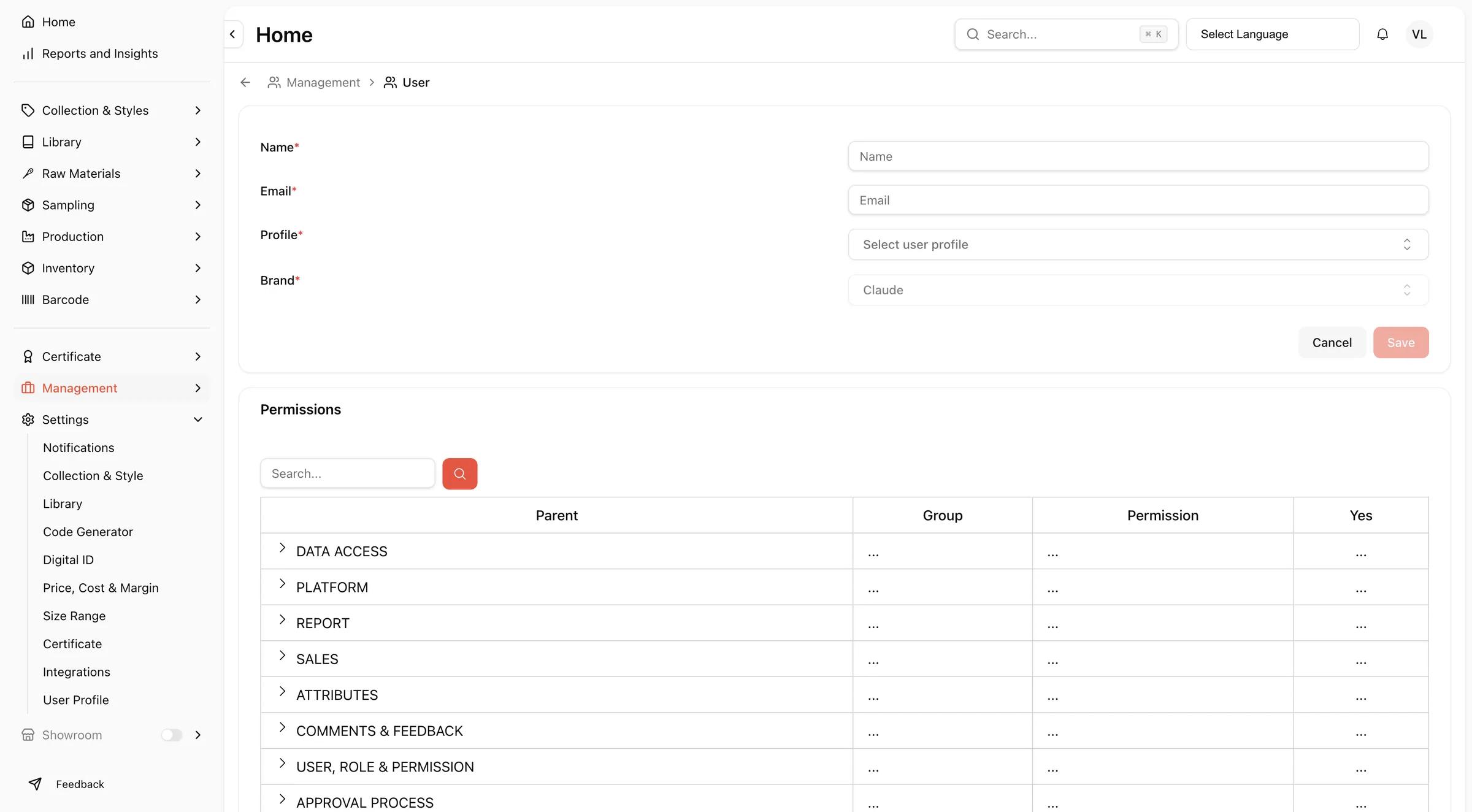The width and height of the screenshot is (1472, 812).
Task: Open the Brand dropdown showing Claude
Action: pos(1138,289)
